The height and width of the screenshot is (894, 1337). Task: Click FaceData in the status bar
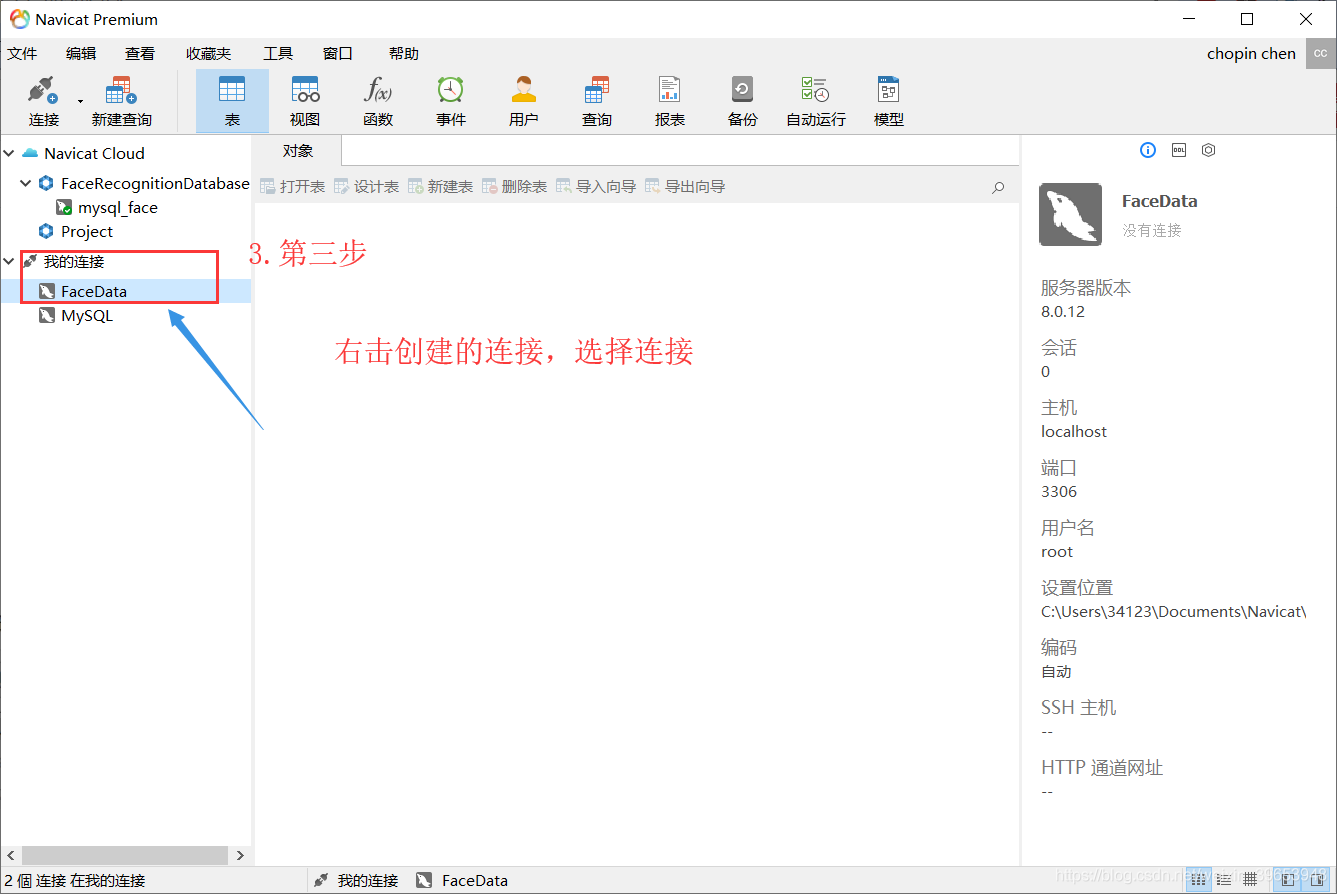coord(475,881)
